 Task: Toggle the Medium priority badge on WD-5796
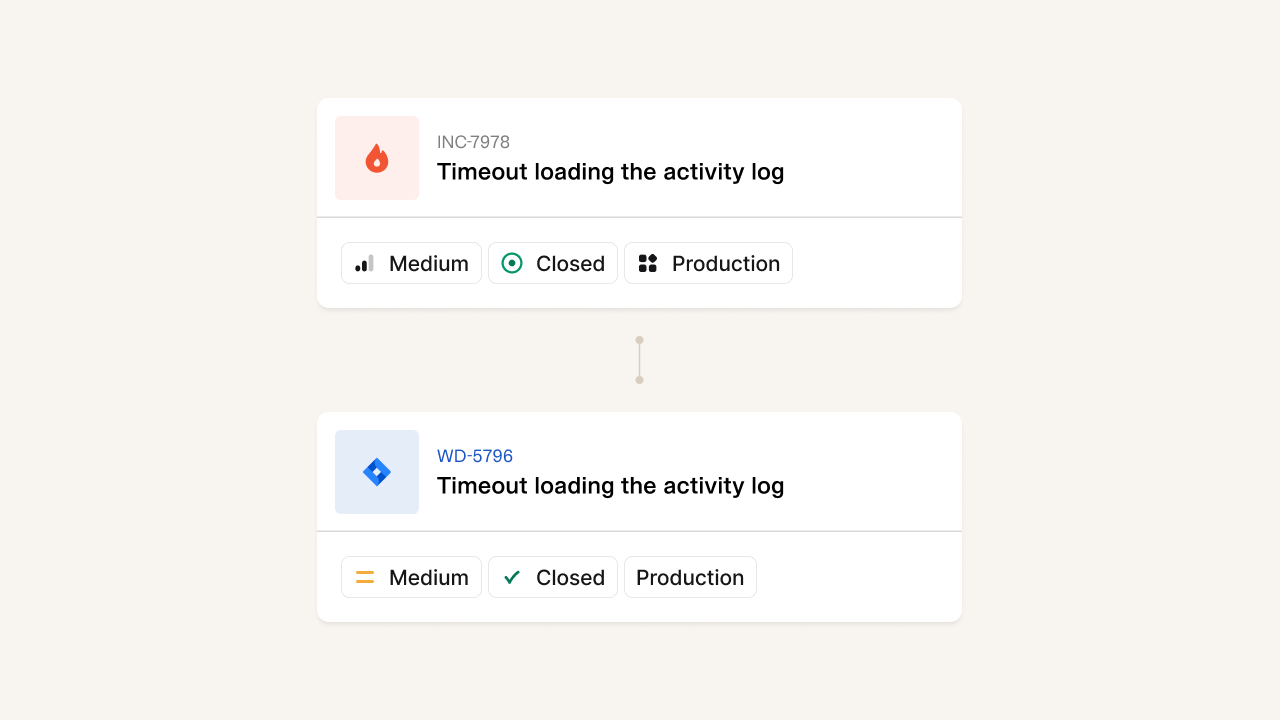[x=411, y=577]
